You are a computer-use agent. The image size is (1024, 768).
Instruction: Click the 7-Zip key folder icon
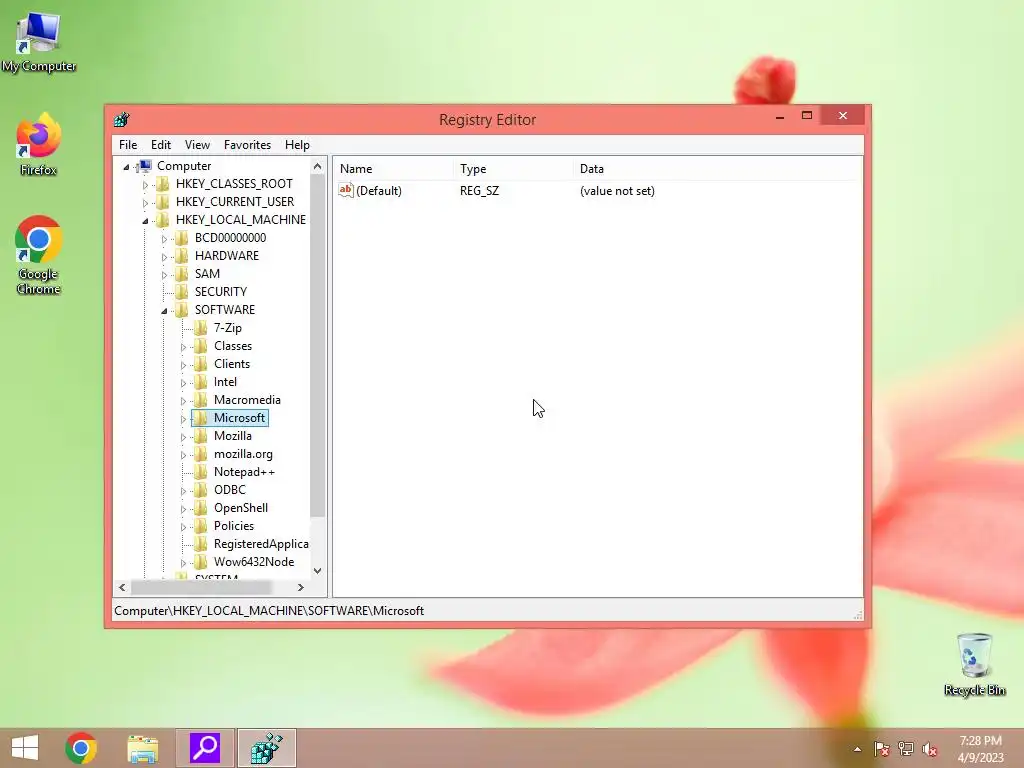click(x=201, y=328)
